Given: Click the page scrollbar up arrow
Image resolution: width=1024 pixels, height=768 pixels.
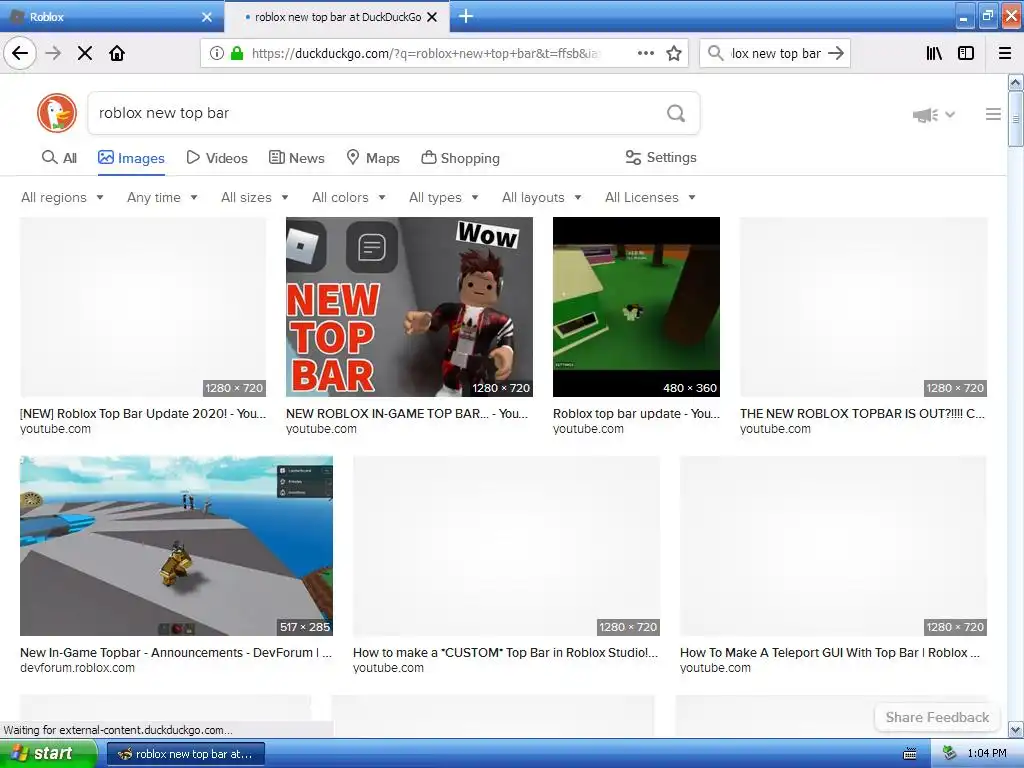Looking at the screenshot, I should coord(1016,83).
